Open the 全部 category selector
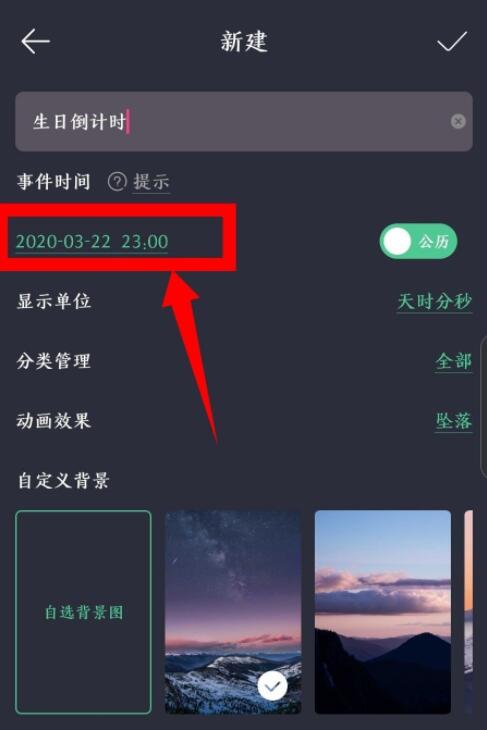Viewport: 487px width, 730px height. click(x=453, y=361)
